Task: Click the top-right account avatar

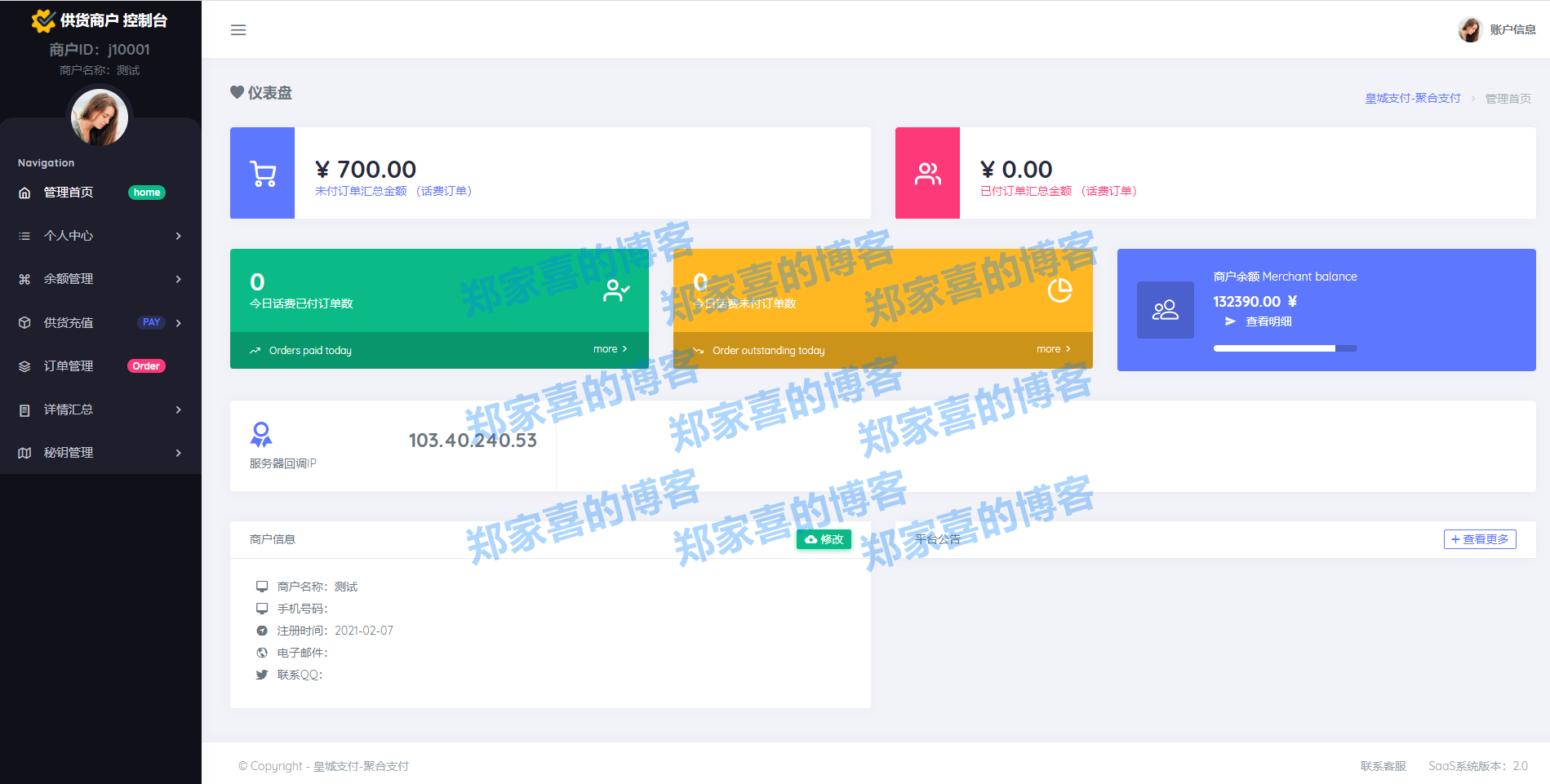Action: point(1470,30)
